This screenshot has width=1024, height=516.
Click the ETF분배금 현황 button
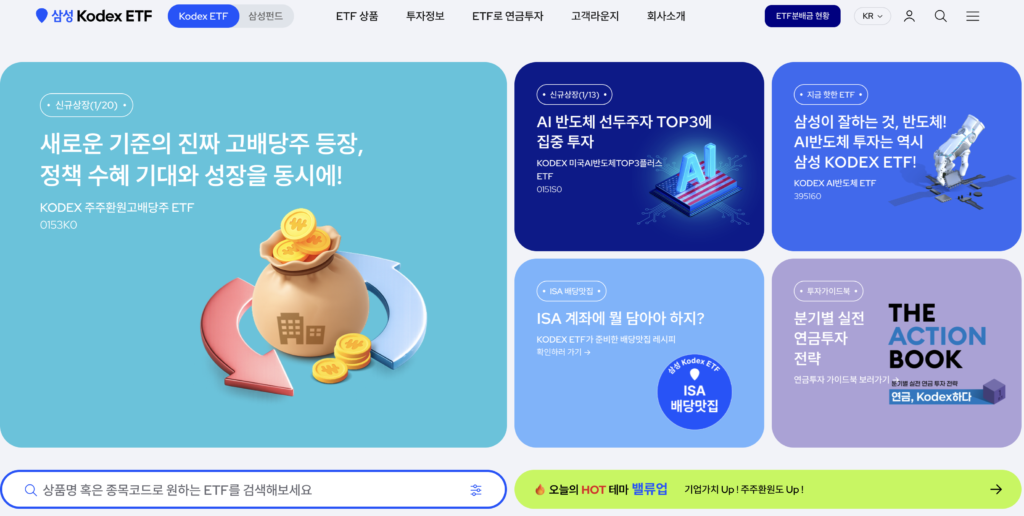point(803,16)
